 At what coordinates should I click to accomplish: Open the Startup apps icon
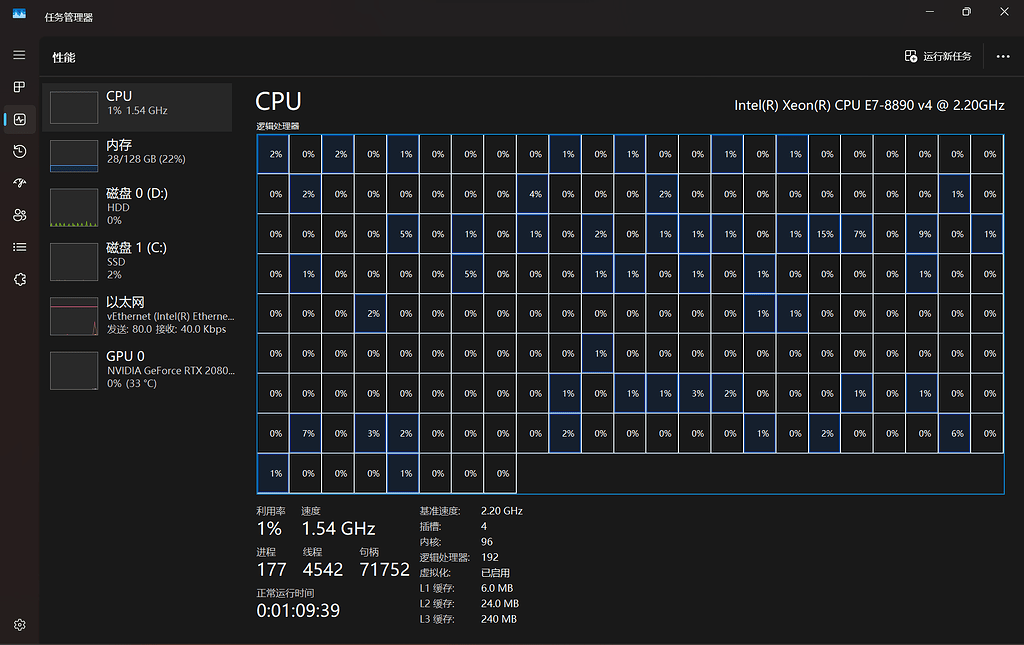pos(20,183)
